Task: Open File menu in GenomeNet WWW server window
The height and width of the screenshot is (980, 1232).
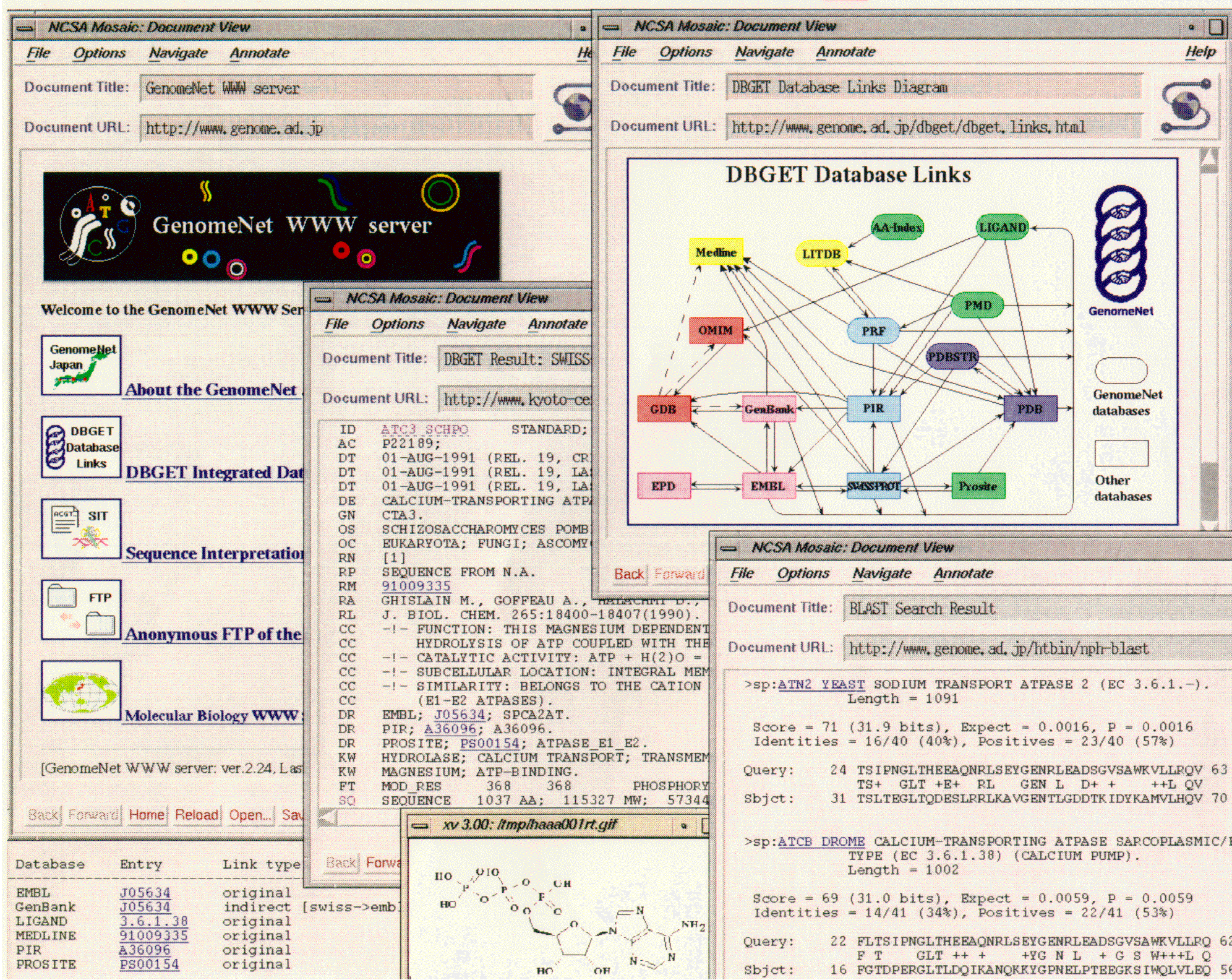Action: tap(38, 53)
